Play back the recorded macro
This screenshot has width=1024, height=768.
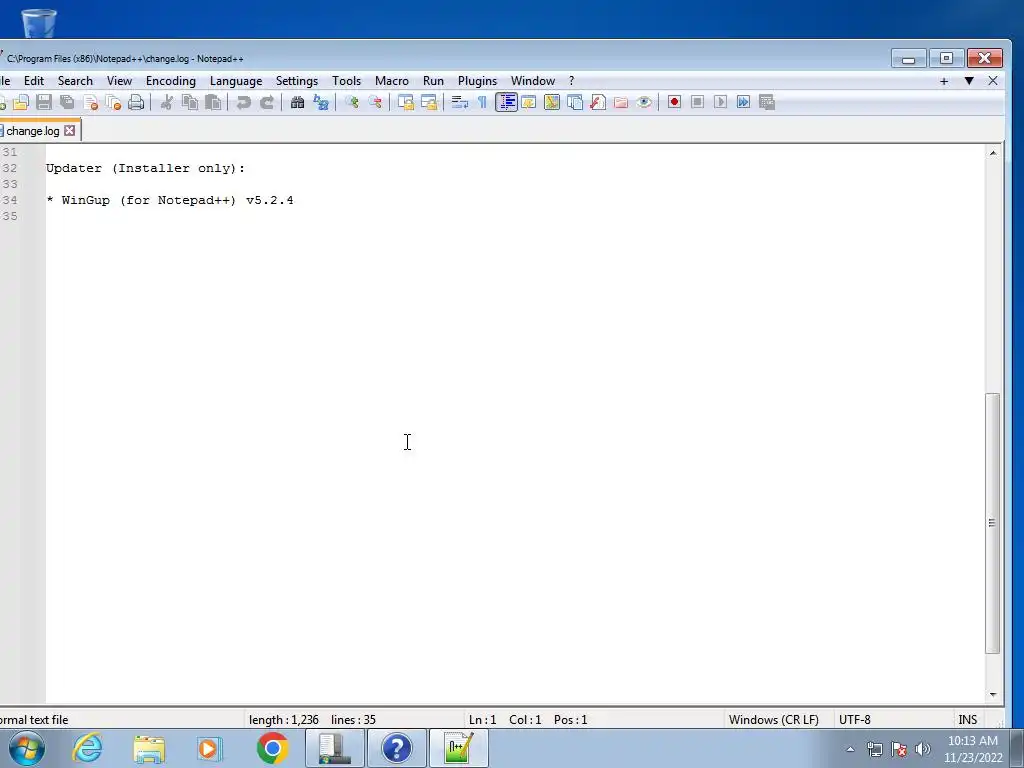(x=720, y=103)
